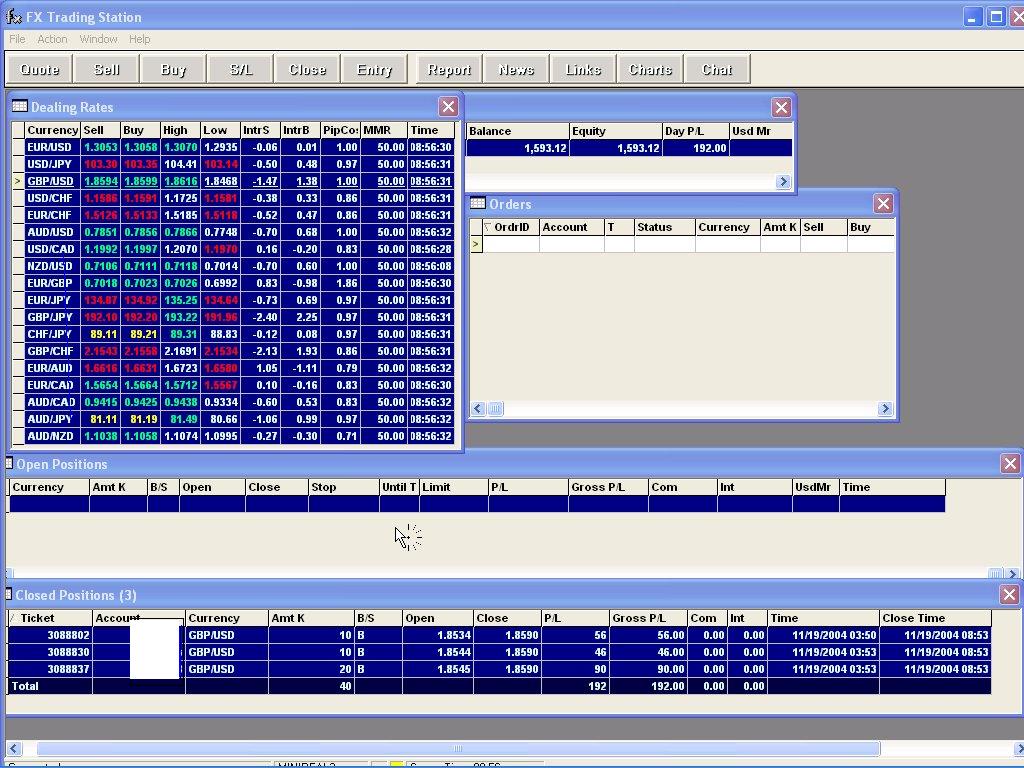
Task: Select the USD/JPY currency row
Action: 239,164
